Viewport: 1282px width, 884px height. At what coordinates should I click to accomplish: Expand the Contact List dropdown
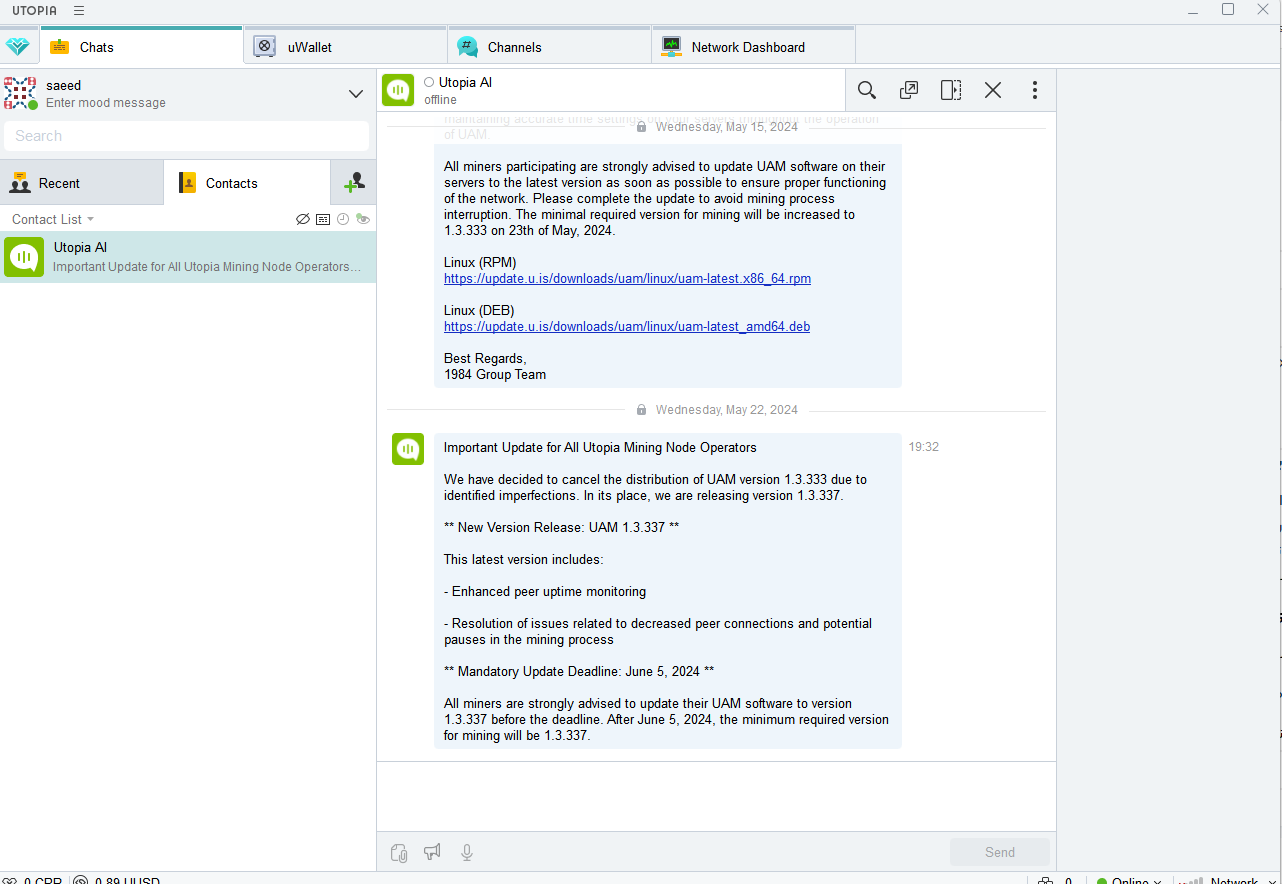(x=53, y=219)
